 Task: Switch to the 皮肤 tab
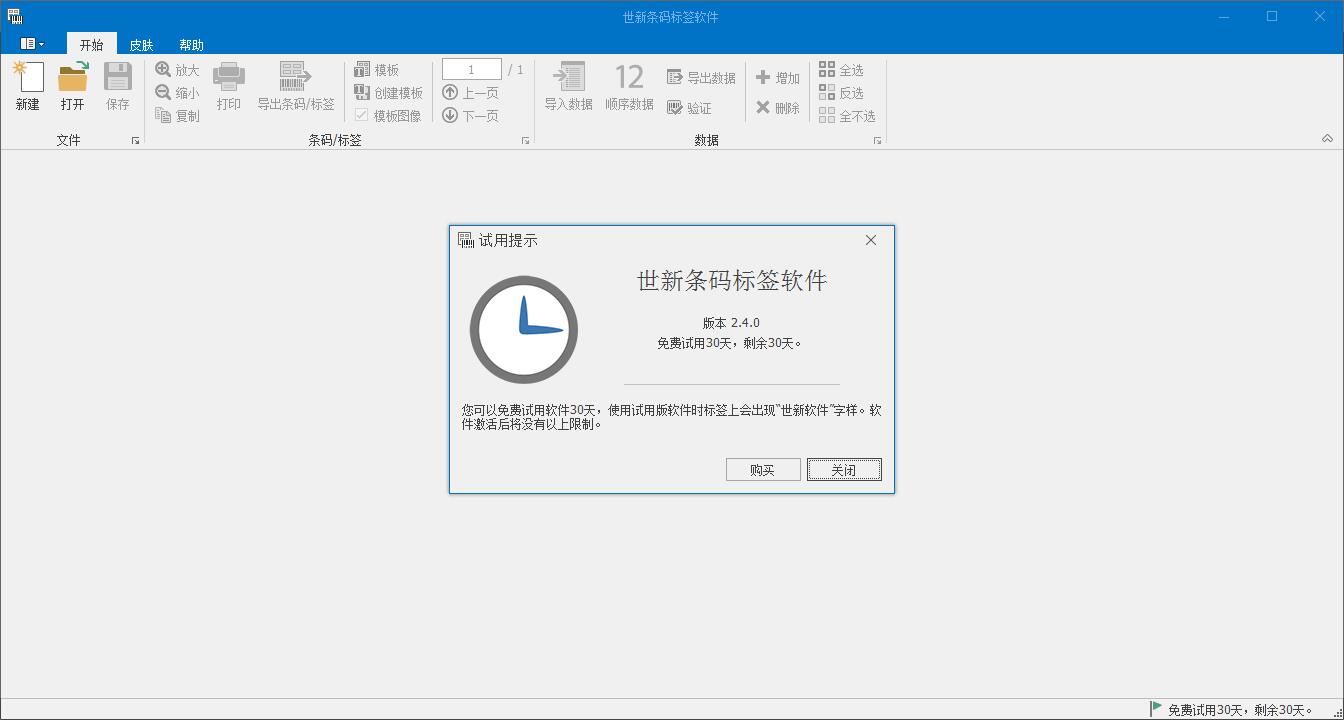tap(141, 44)
